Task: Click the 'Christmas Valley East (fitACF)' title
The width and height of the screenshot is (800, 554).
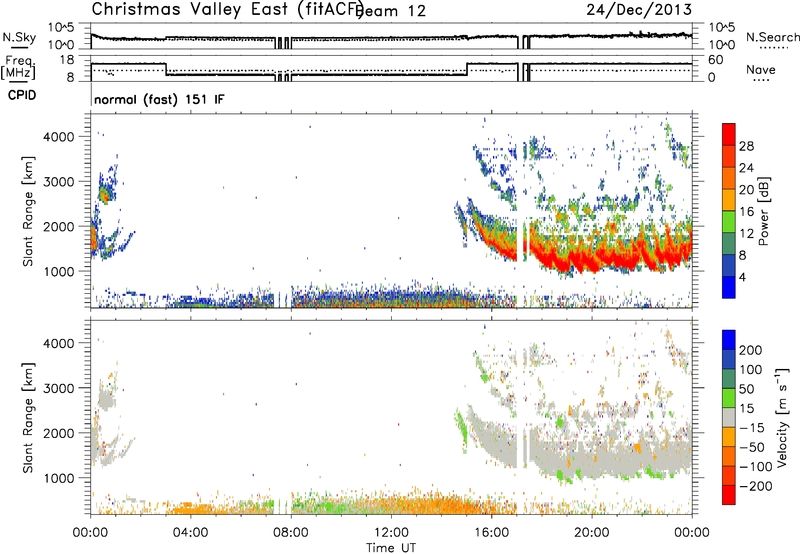Action: point(227,9)
